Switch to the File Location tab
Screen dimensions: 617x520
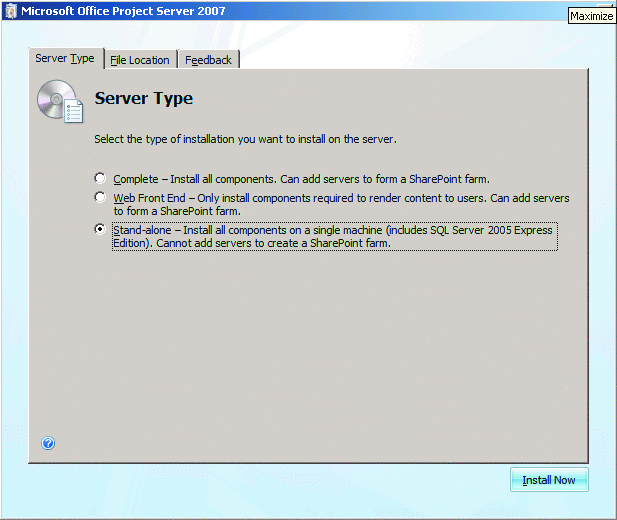(x=140, y=60)
